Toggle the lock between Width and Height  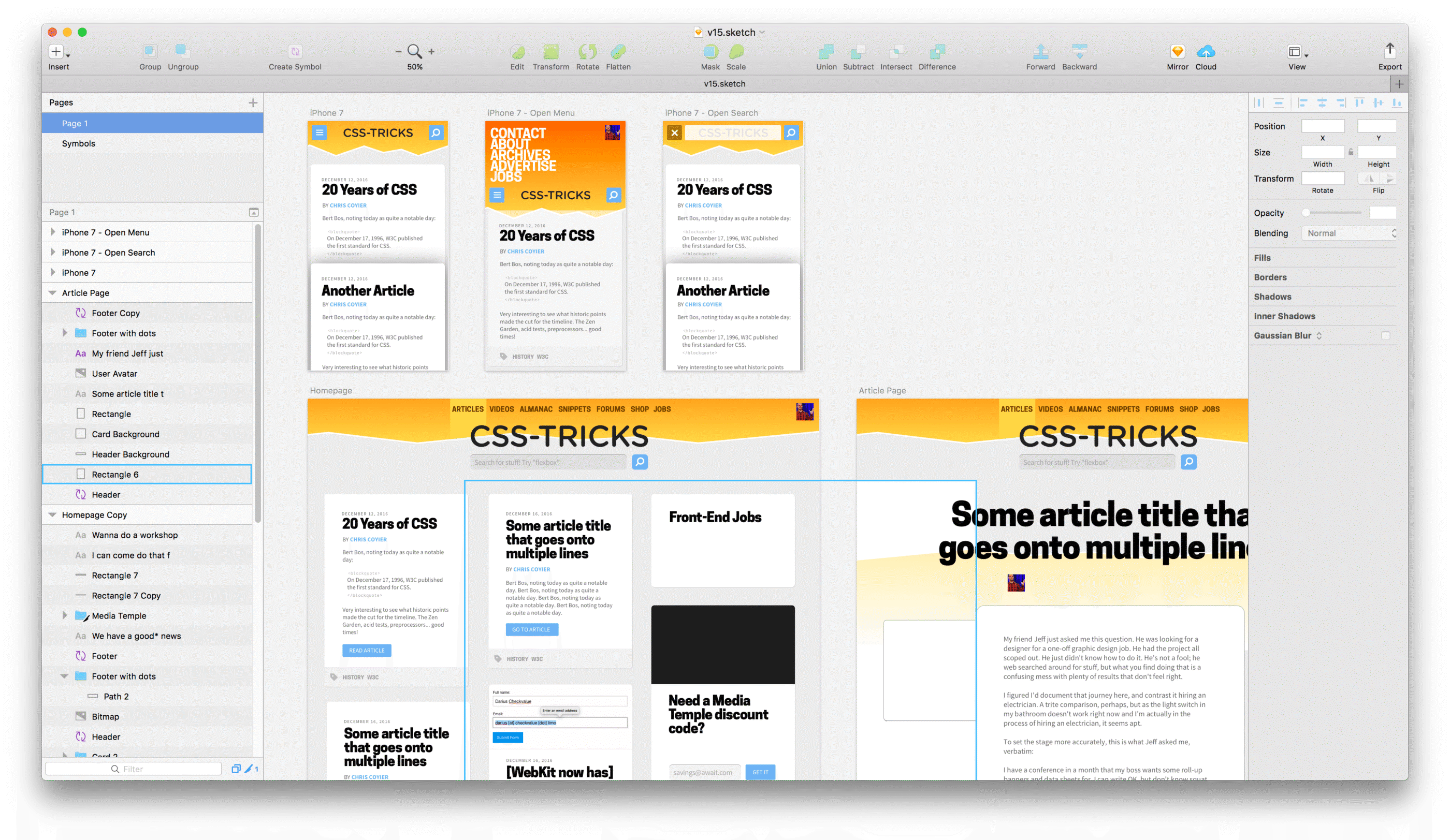1351,152
